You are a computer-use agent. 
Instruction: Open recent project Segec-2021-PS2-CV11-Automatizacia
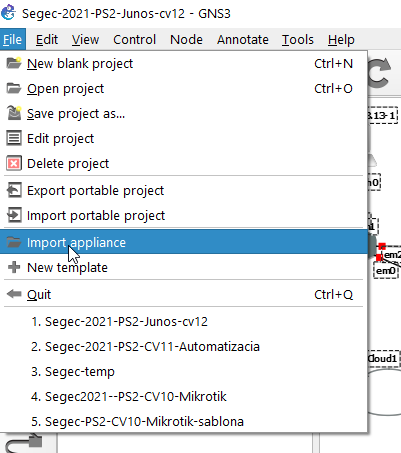(145, 347)
